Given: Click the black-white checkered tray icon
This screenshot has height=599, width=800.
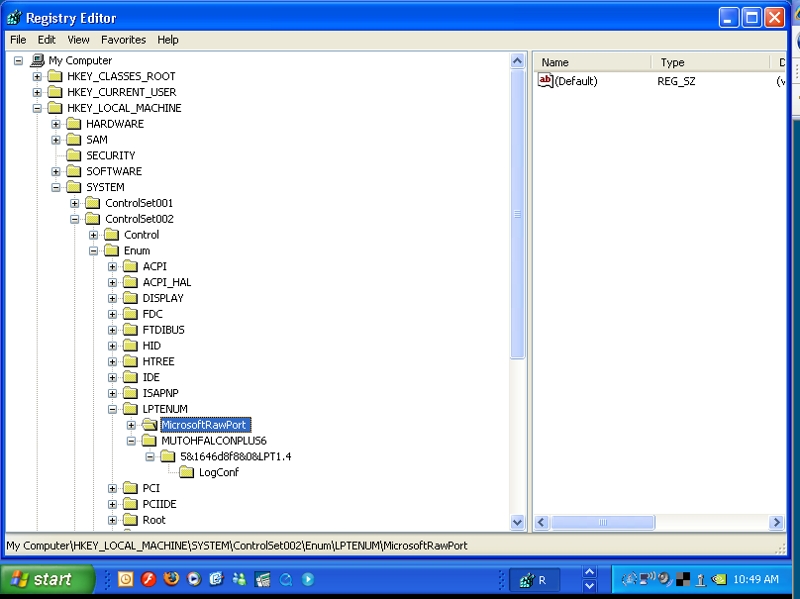Looking at the screenshot, I should [x=683, y=579].
